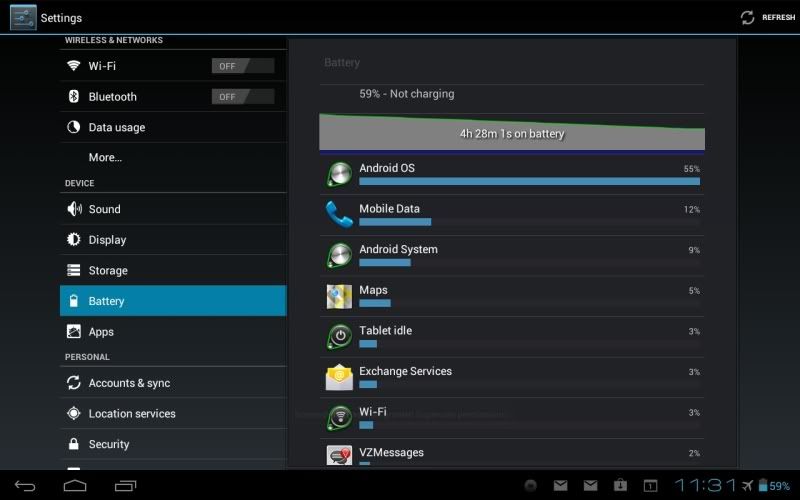Tap the Back navigation button
Image resolution: width=800 pixels, height=500 pixels.
click(x=25, y=486)
